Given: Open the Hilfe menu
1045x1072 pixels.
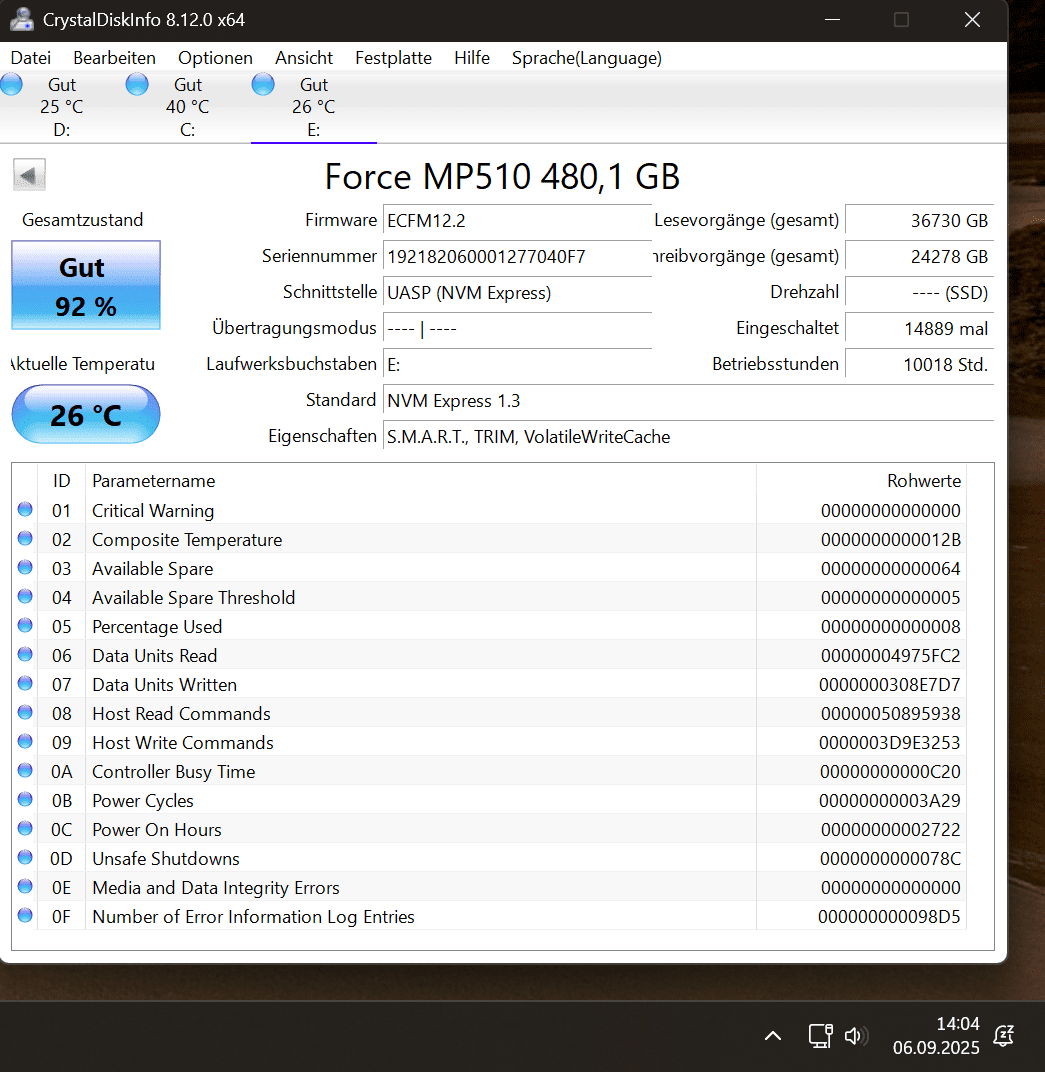Looking at the screenshot, I should coord(472,58).
